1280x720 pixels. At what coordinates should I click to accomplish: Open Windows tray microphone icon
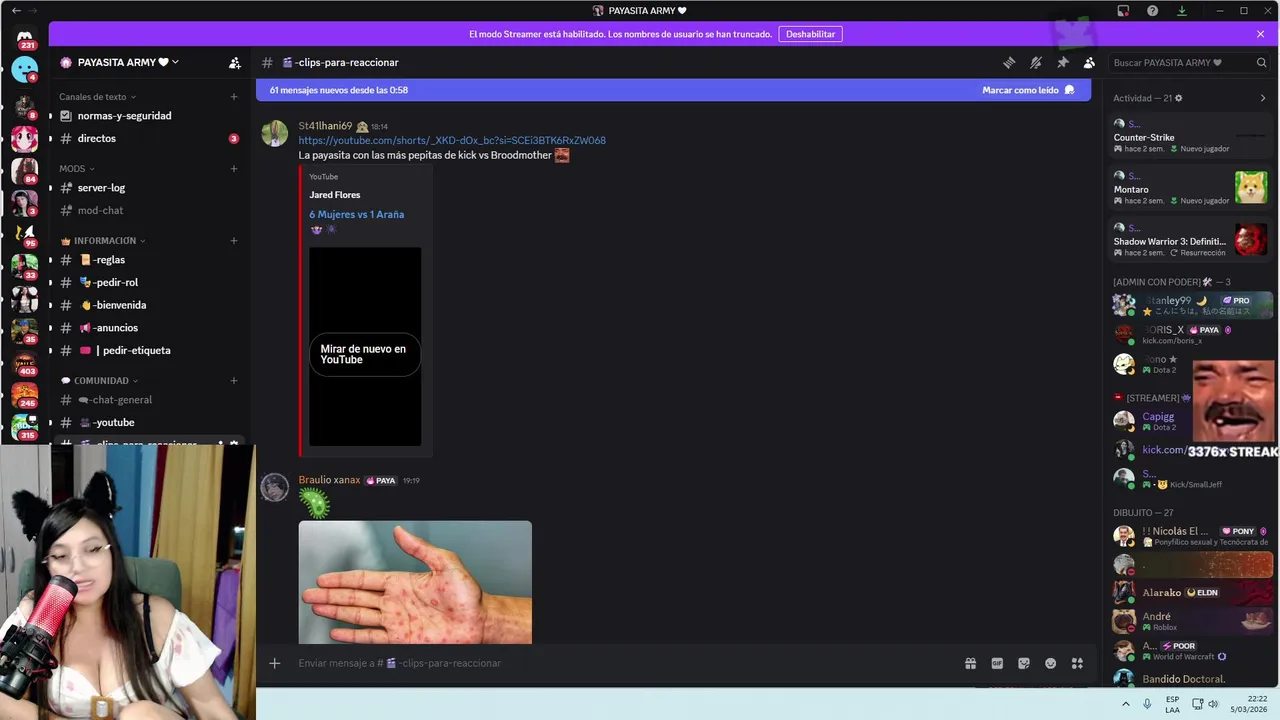click(x=1147, y=704)
